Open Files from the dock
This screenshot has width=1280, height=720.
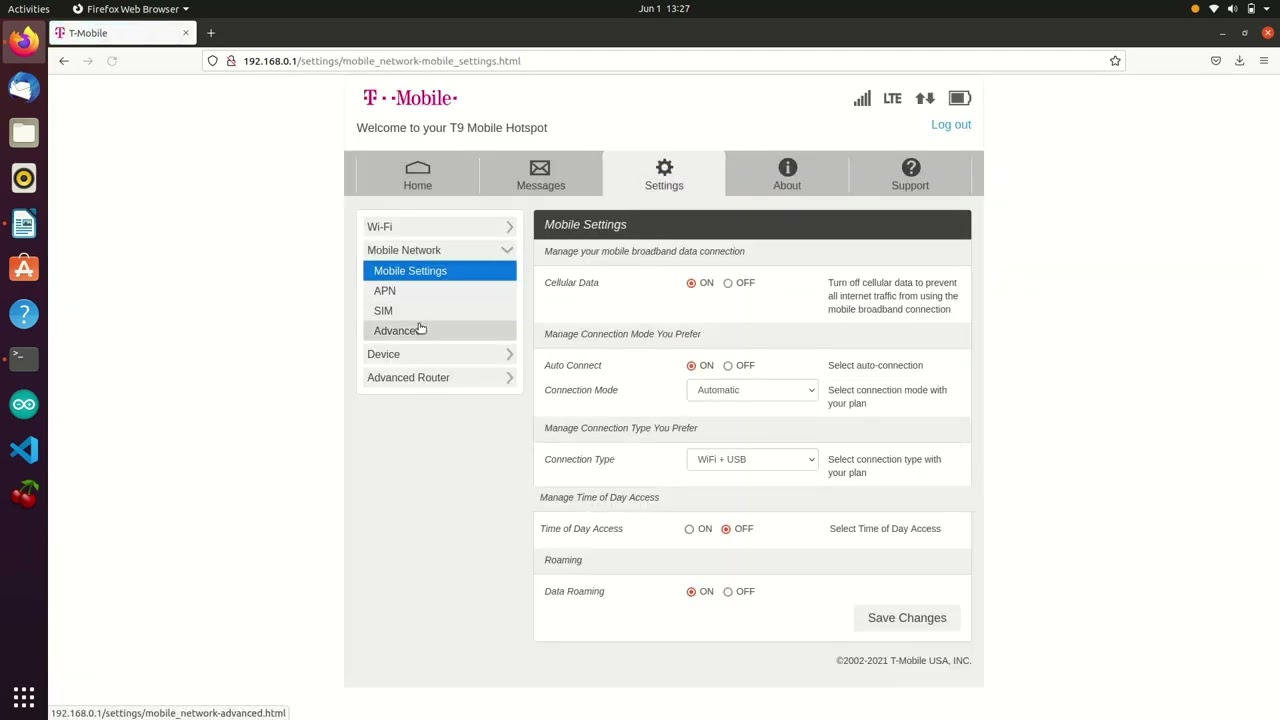24,133
